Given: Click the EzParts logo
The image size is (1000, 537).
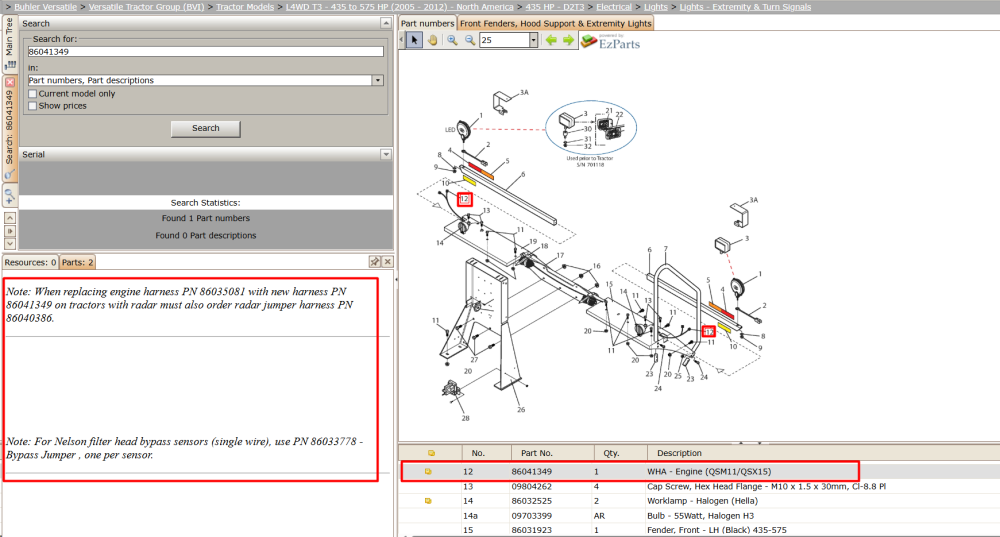Looking at the screenshot, I should coord(610,42).
